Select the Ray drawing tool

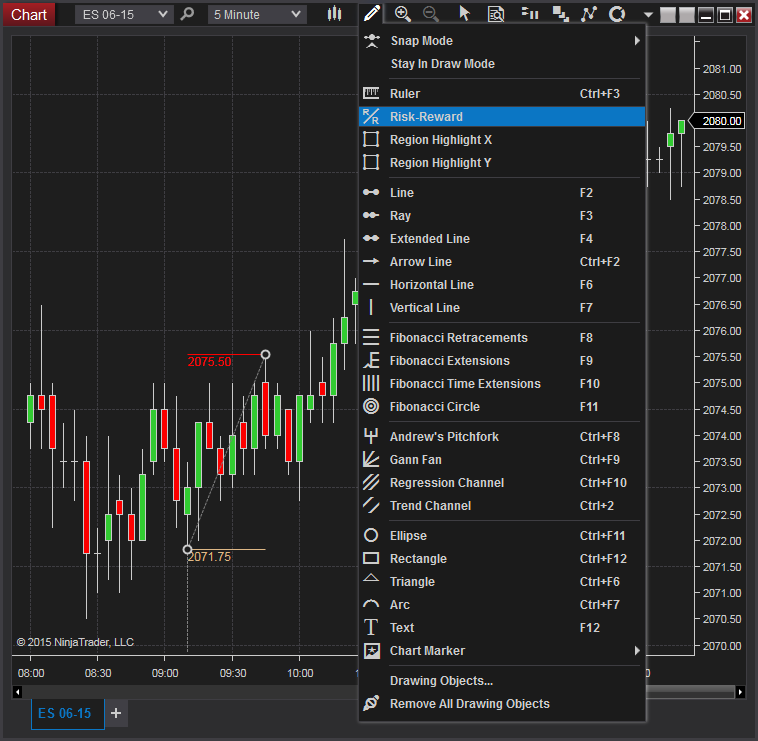tap(502, 216)
